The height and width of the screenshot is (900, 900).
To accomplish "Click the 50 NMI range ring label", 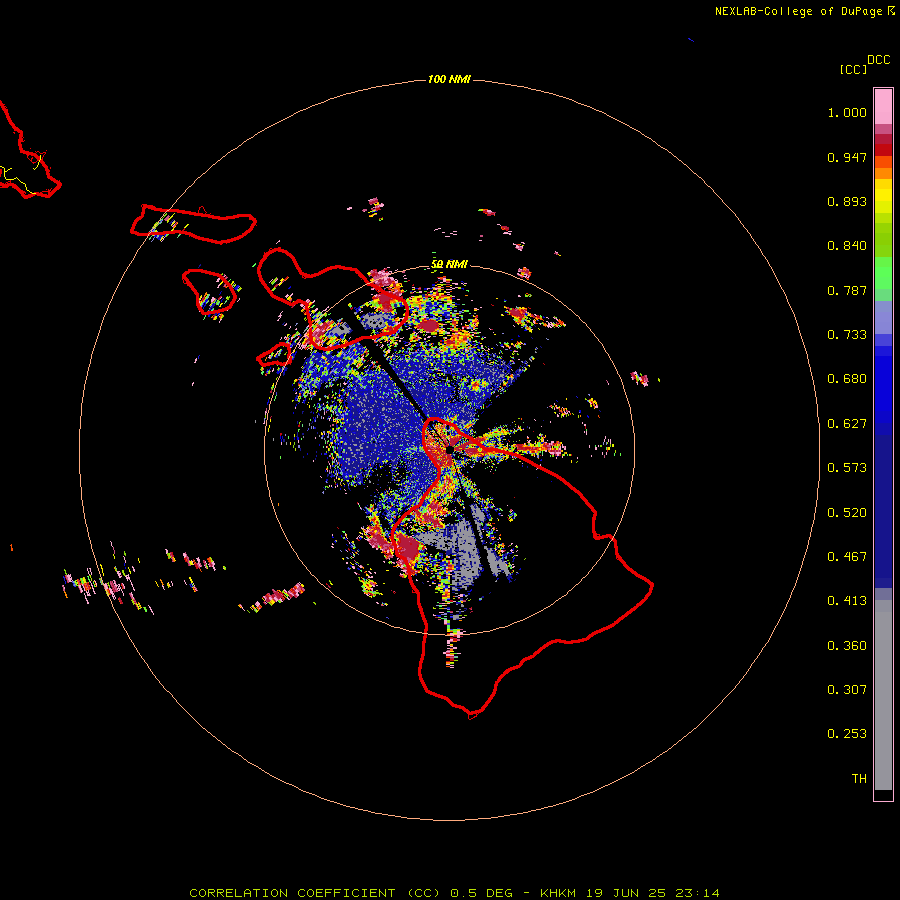I will tap(449, 264).
